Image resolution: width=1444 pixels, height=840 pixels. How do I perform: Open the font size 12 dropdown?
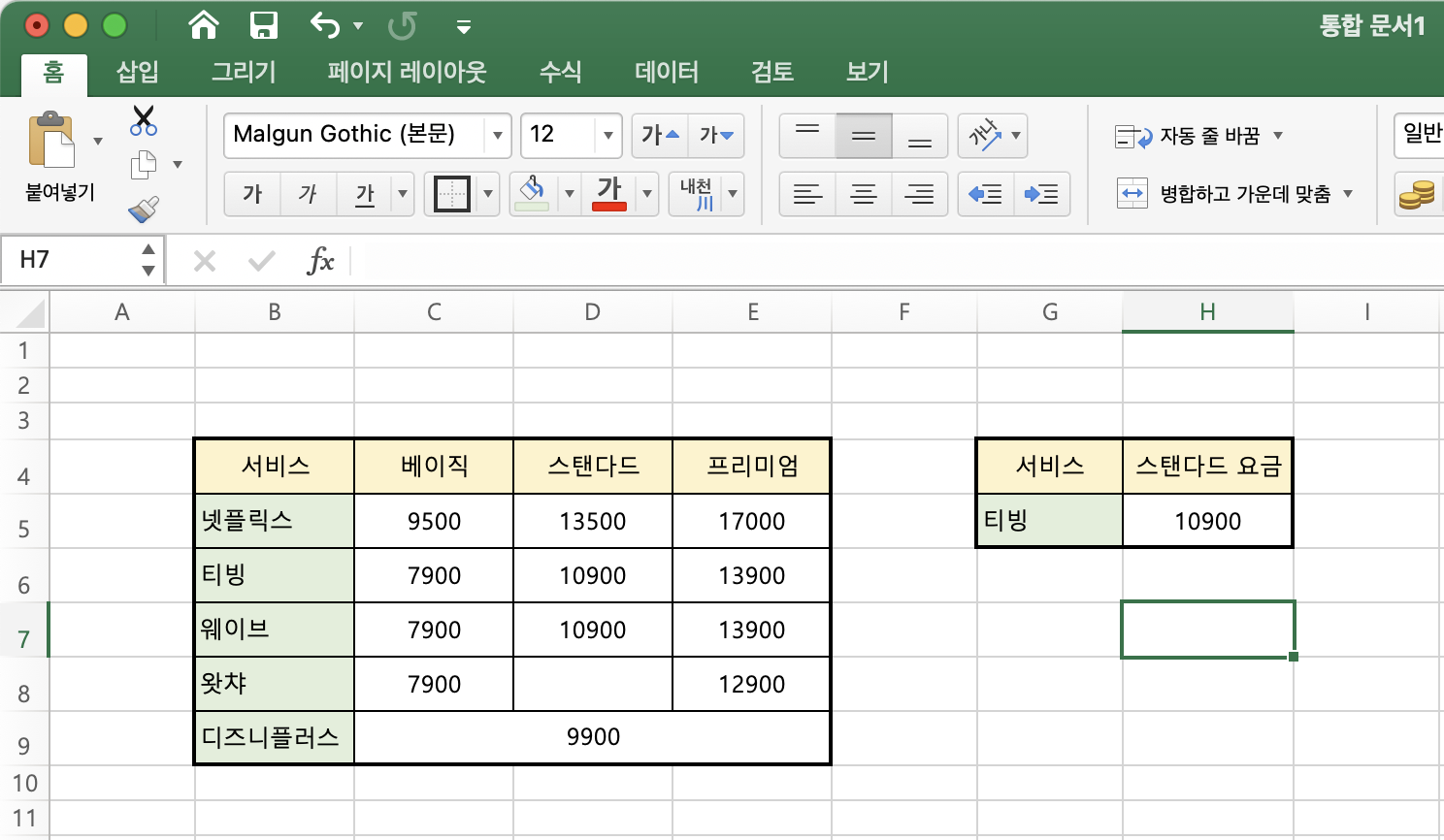(x=607, y=135)
